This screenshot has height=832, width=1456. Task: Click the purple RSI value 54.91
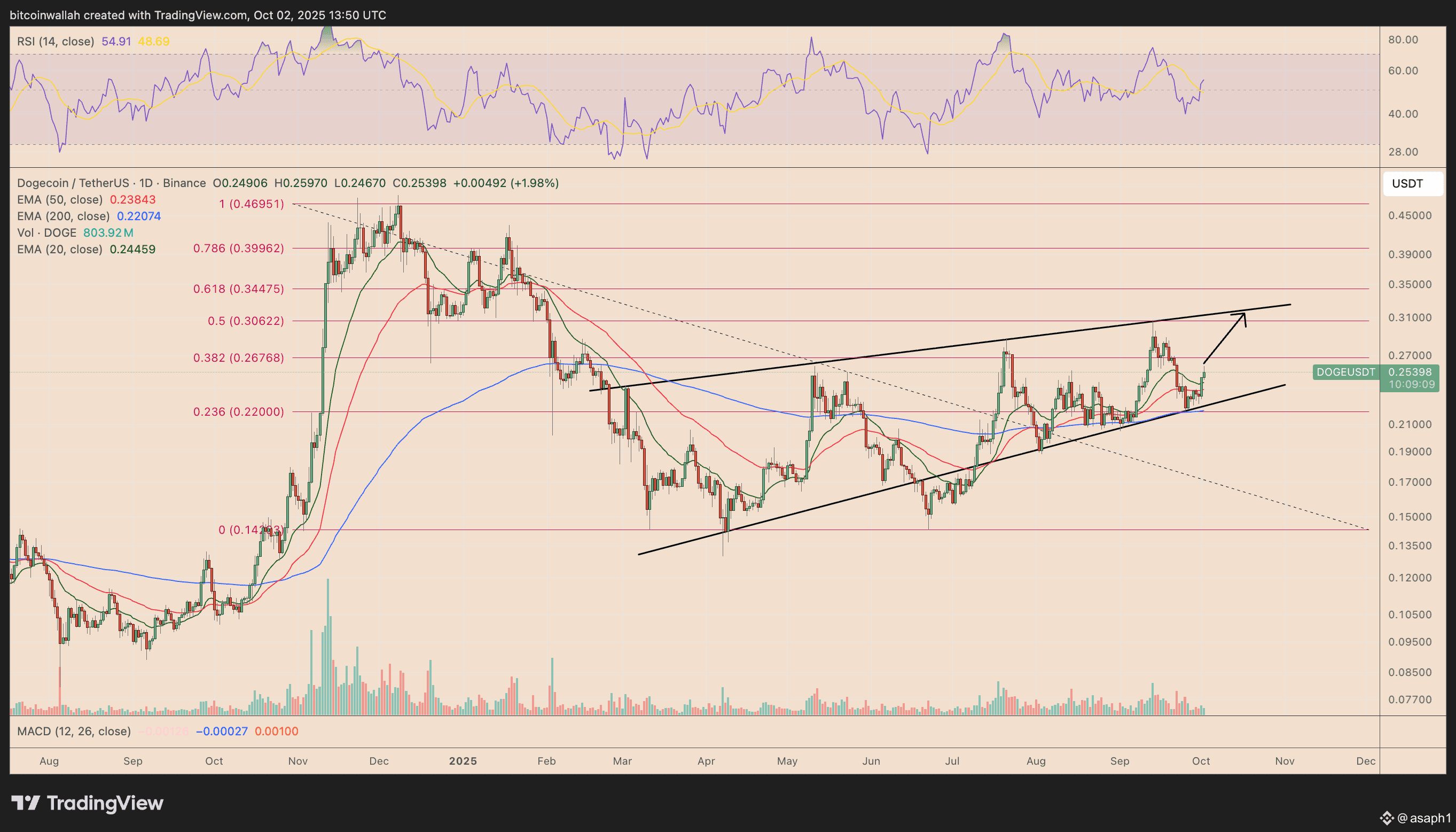116,41
